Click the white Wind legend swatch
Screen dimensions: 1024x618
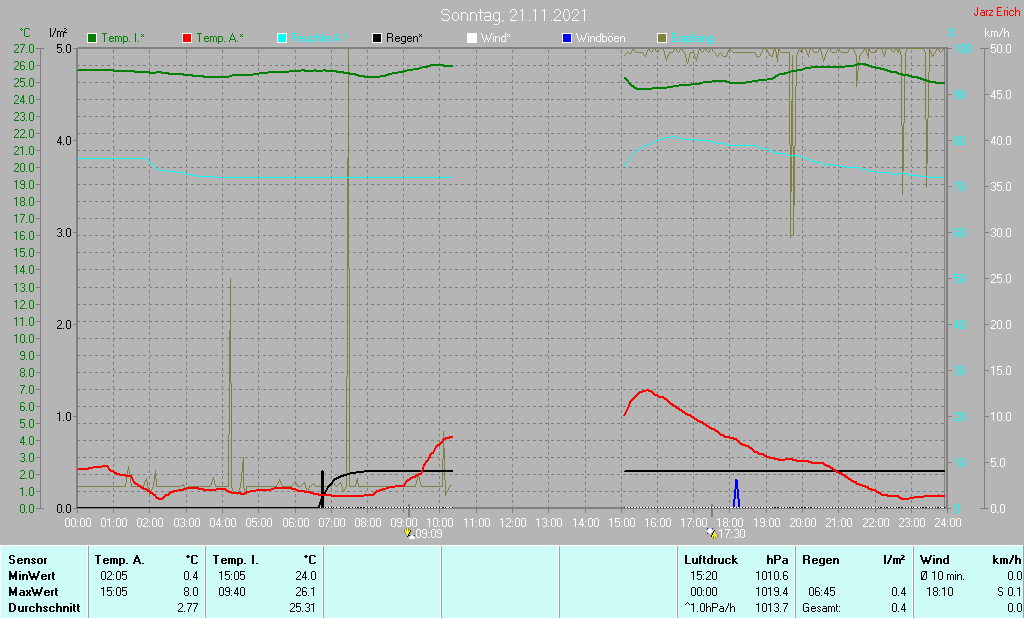(472, 38)
